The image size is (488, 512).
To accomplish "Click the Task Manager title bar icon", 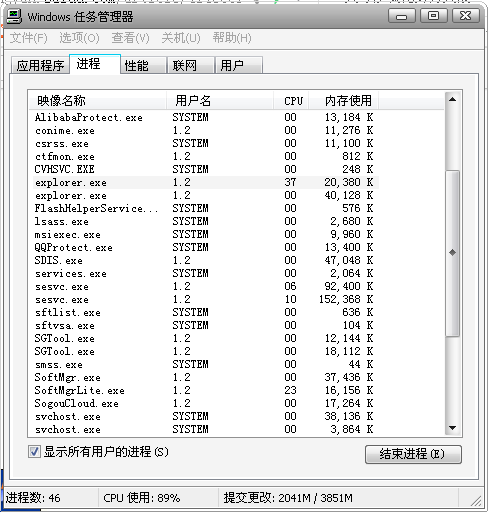I will tap(14, 16).
